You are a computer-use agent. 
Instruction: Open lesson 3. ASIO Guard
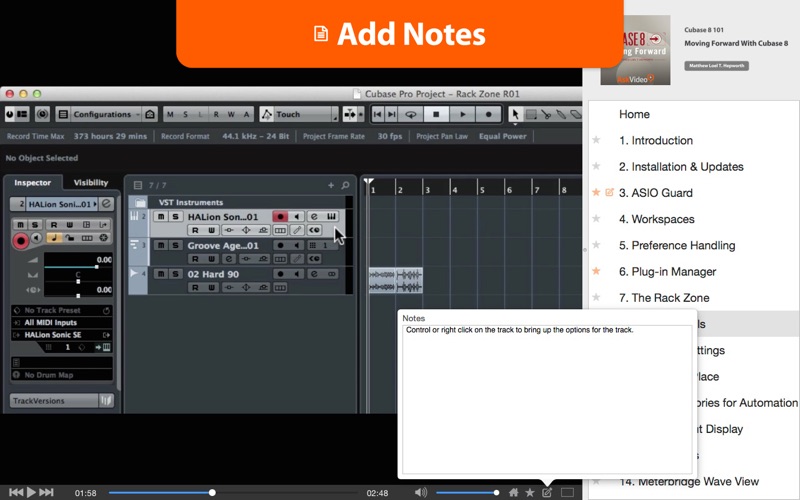[656, 193]
